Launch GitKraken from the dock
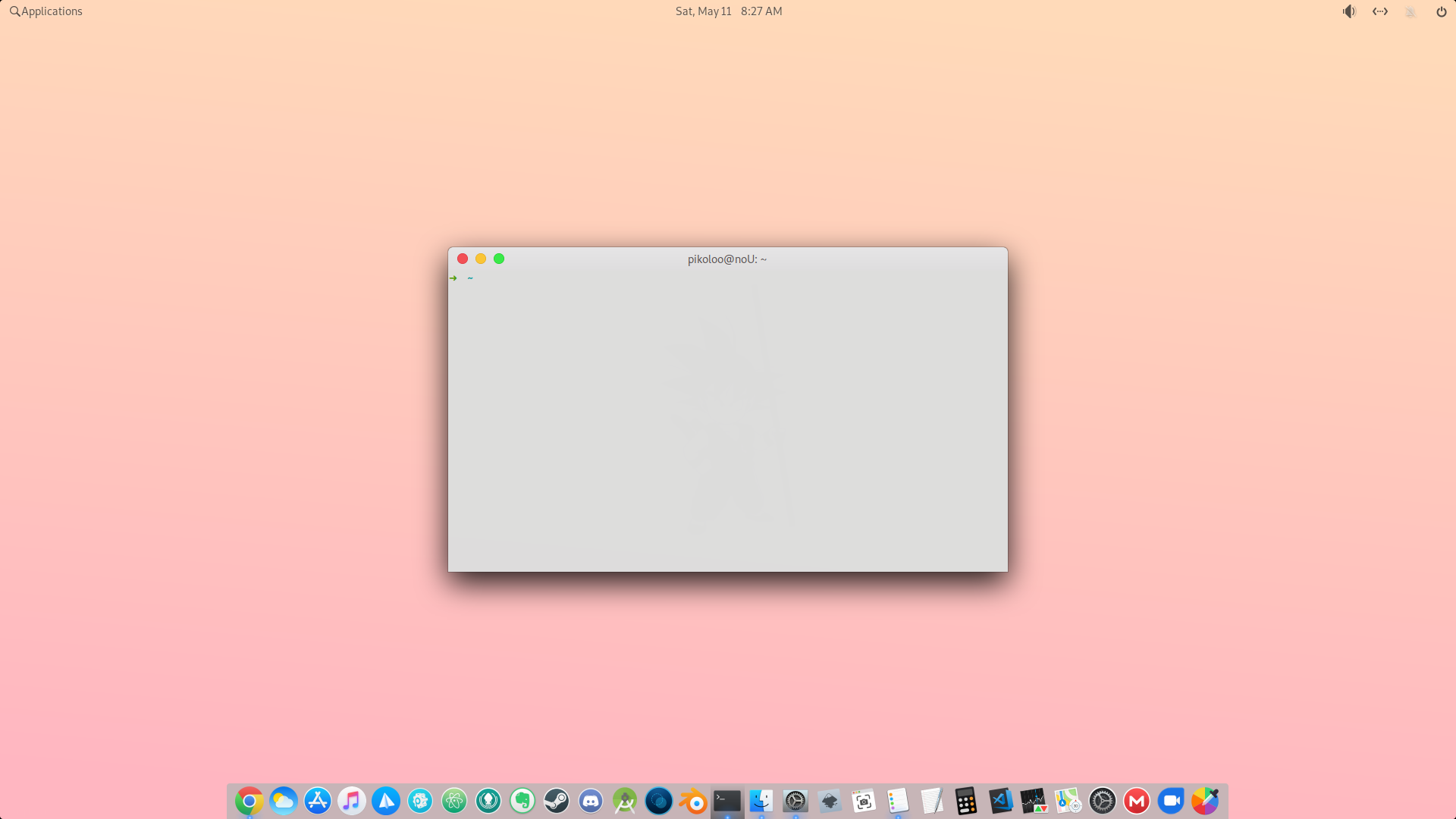1456x819 pixels. tap(488, 801)
